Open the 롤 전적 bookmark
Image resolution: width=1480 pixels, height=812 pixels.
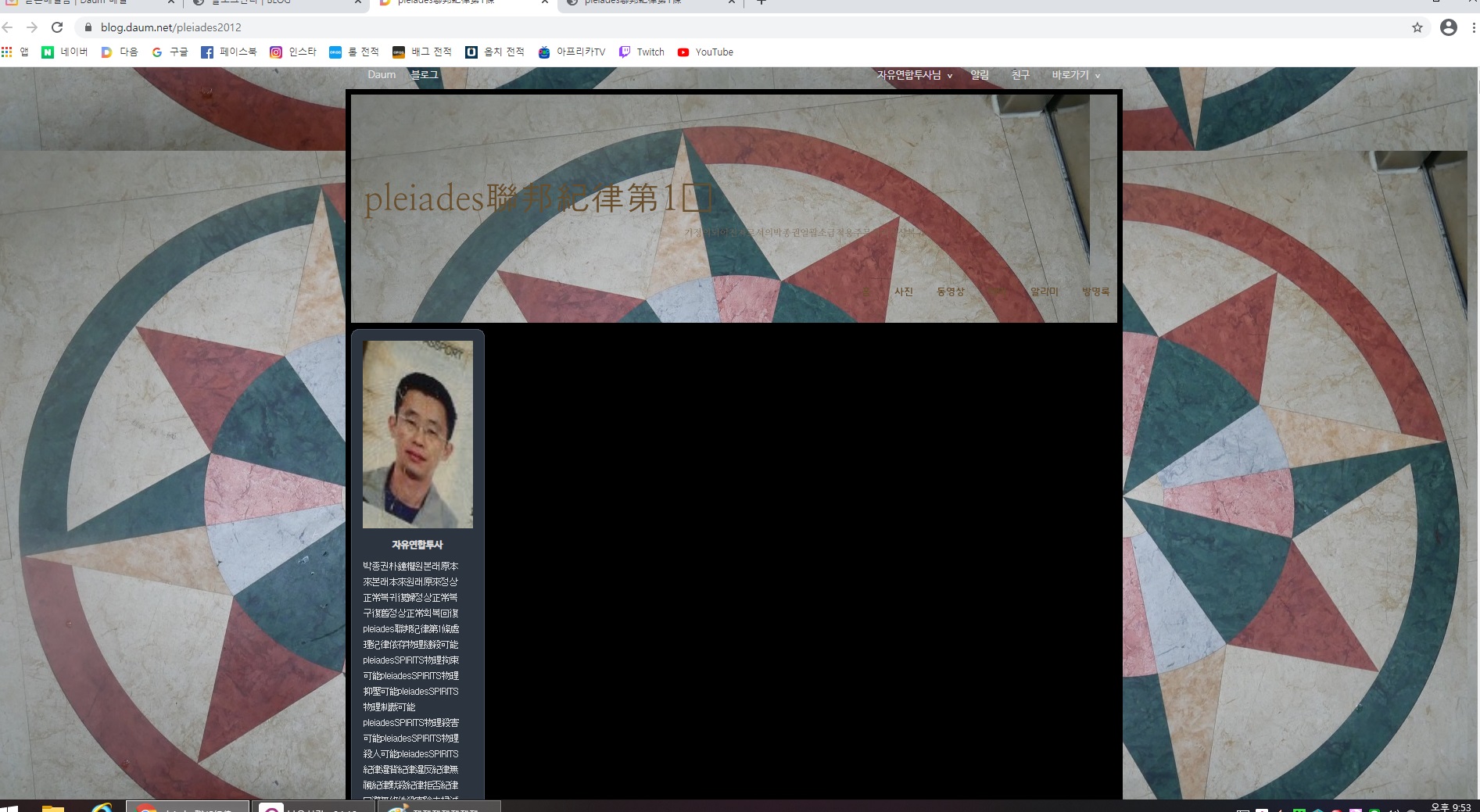354,52
